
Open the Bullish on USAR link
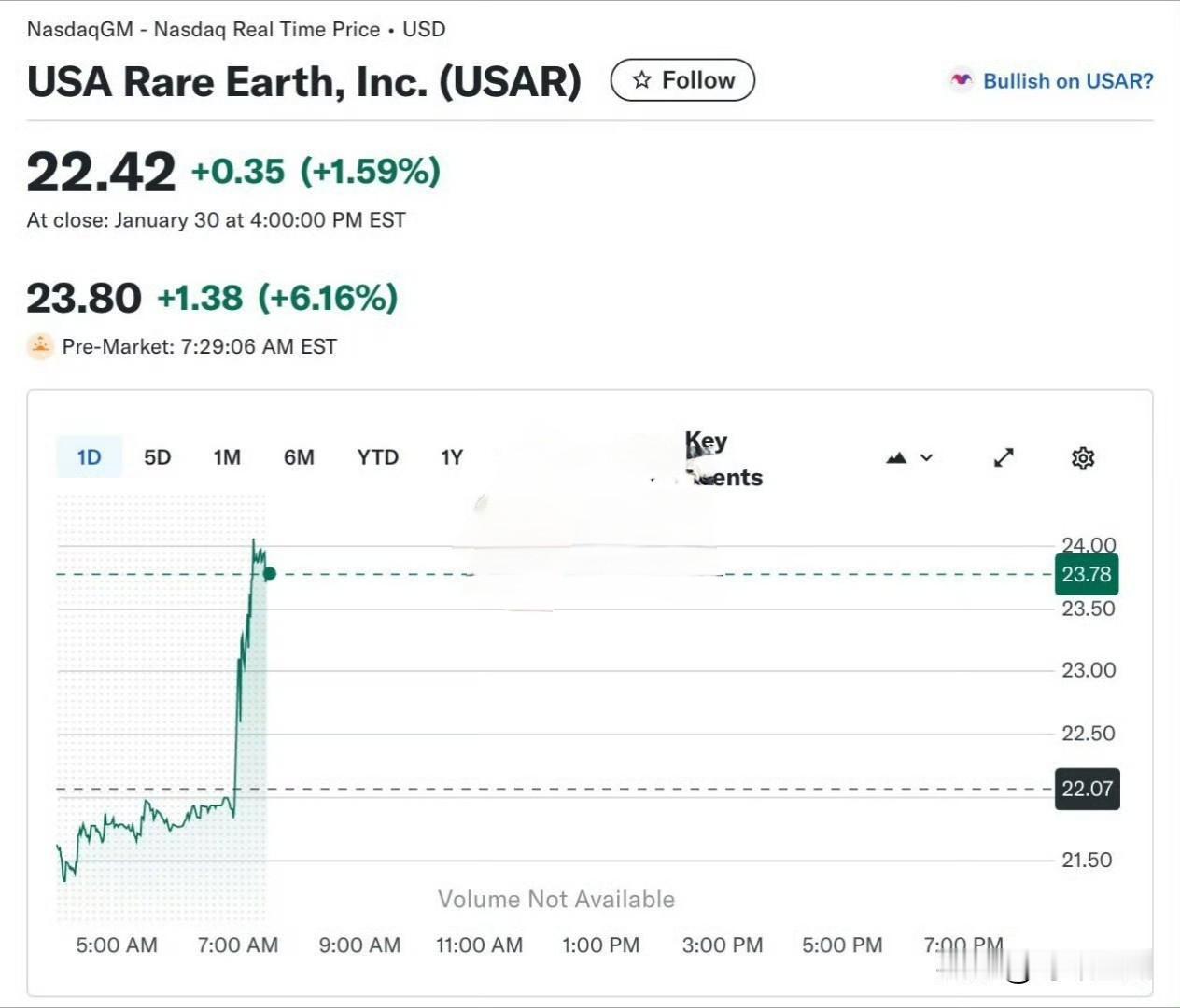1067,81
